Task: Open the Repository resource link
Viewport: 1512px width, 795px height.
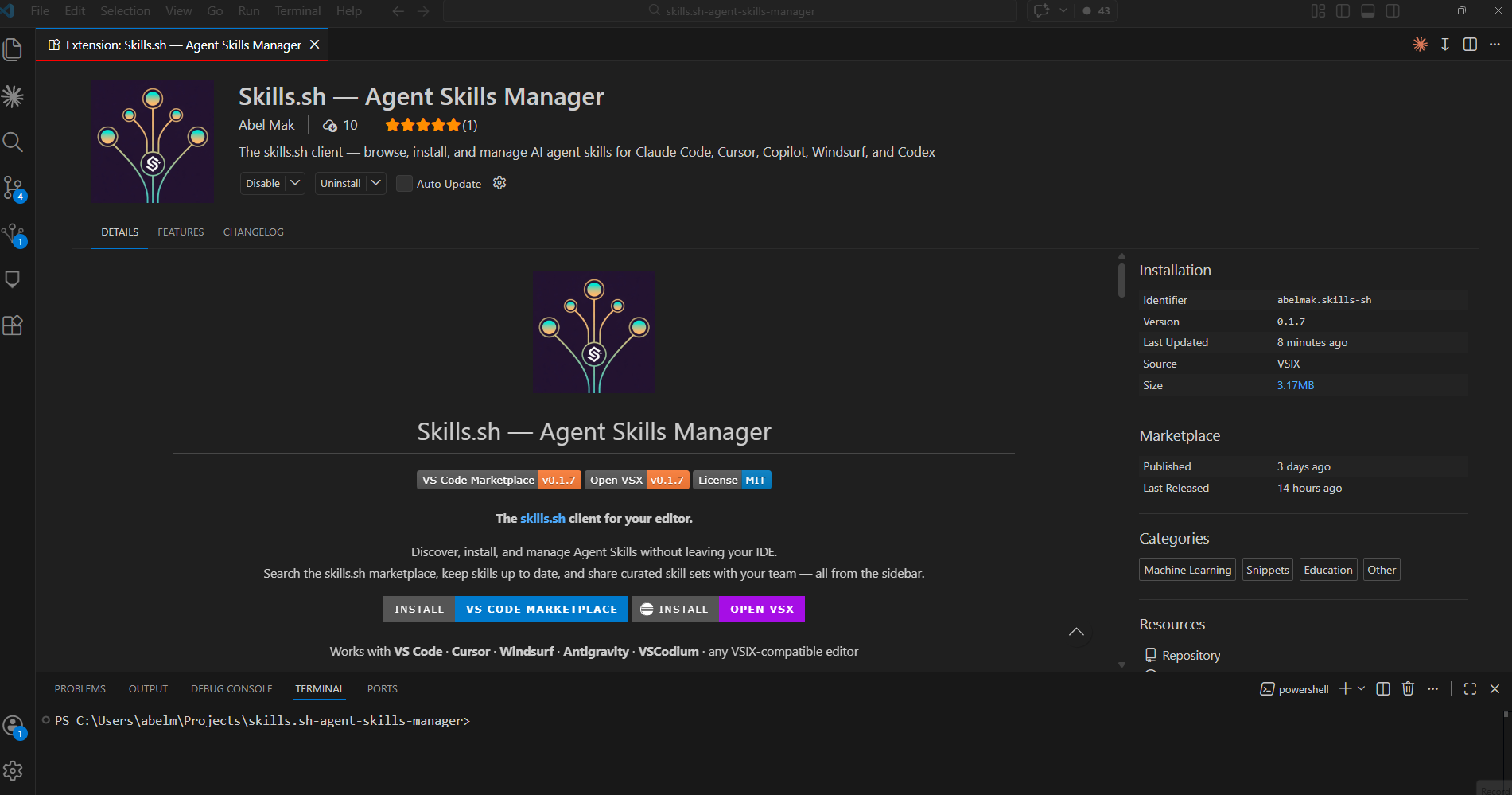Action: 1191,655
